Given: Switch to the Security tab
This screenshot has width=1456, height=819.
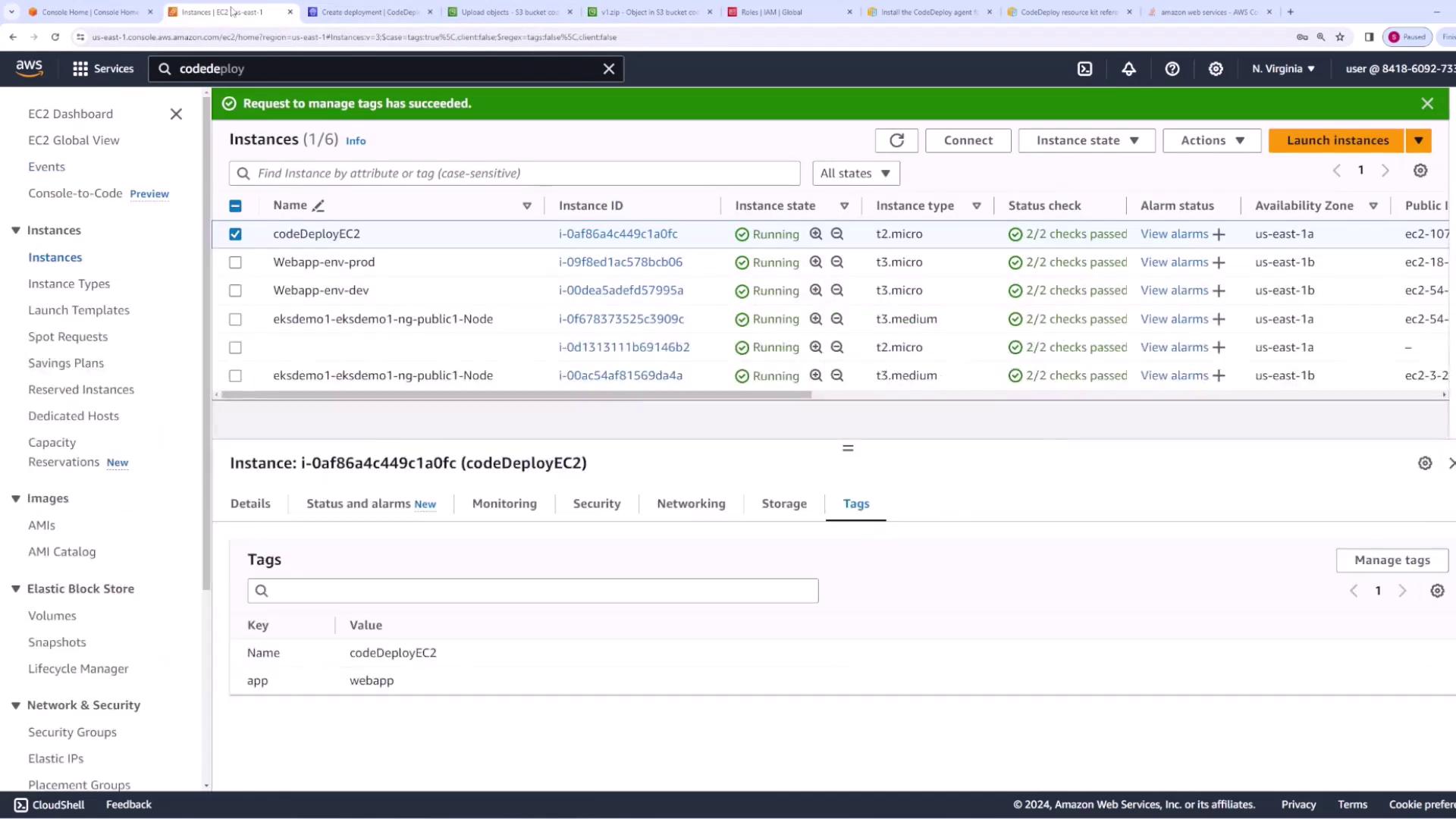Looking at the screenshot, I should [596, 504].
